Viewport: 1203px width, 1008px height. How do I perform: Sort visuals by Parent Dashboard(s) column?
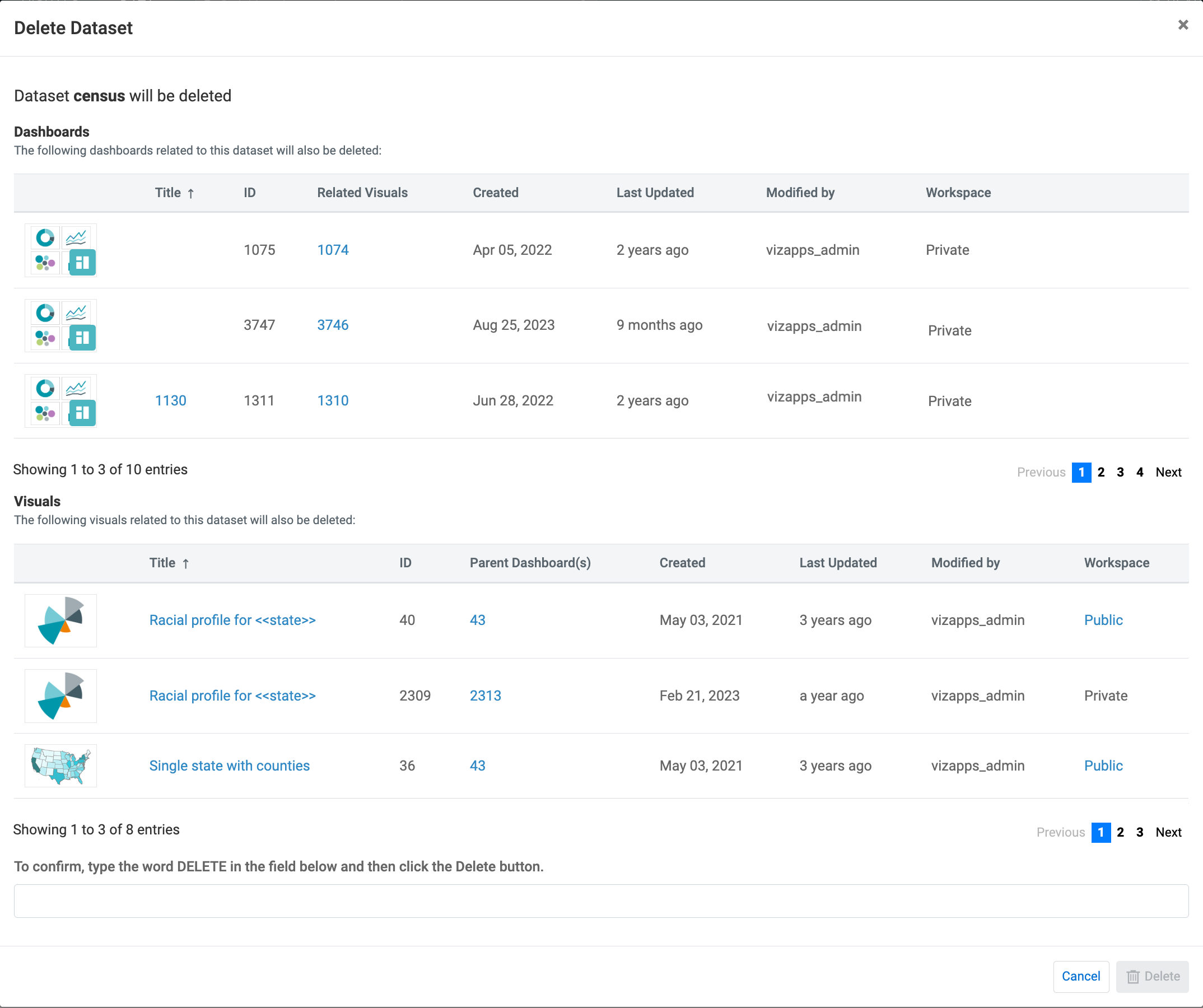coord(530,563)
